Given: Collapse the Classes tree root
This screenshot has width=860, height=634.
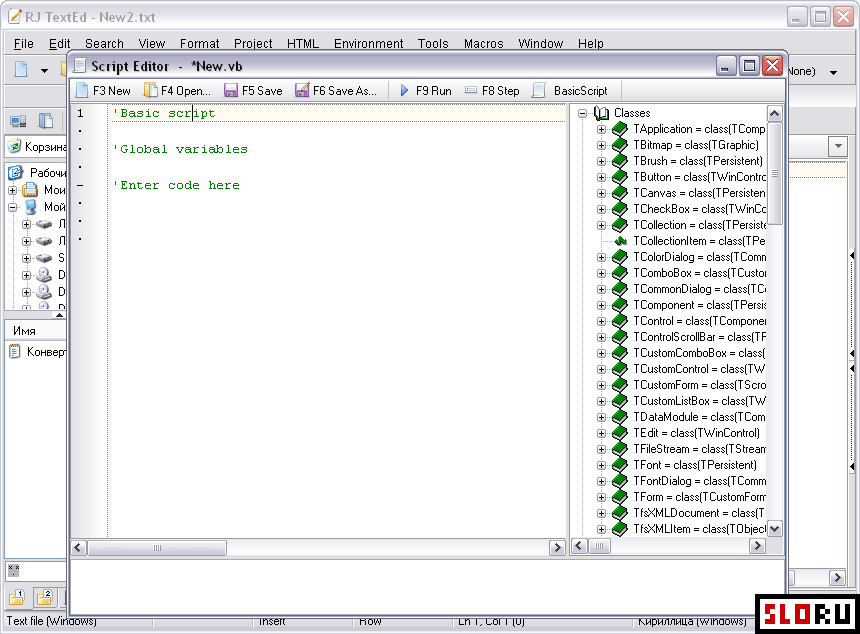Looking at the screenshot, I should coord(582,114).
